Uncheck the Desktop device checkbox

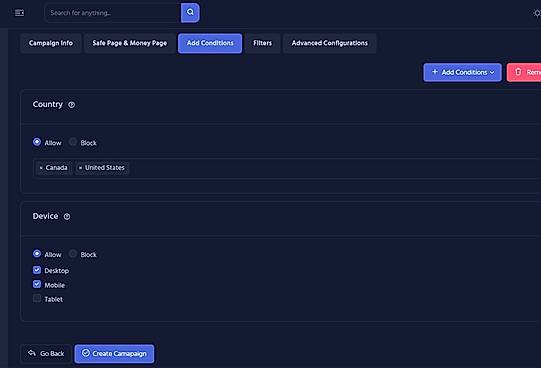[x=37, y=270]
